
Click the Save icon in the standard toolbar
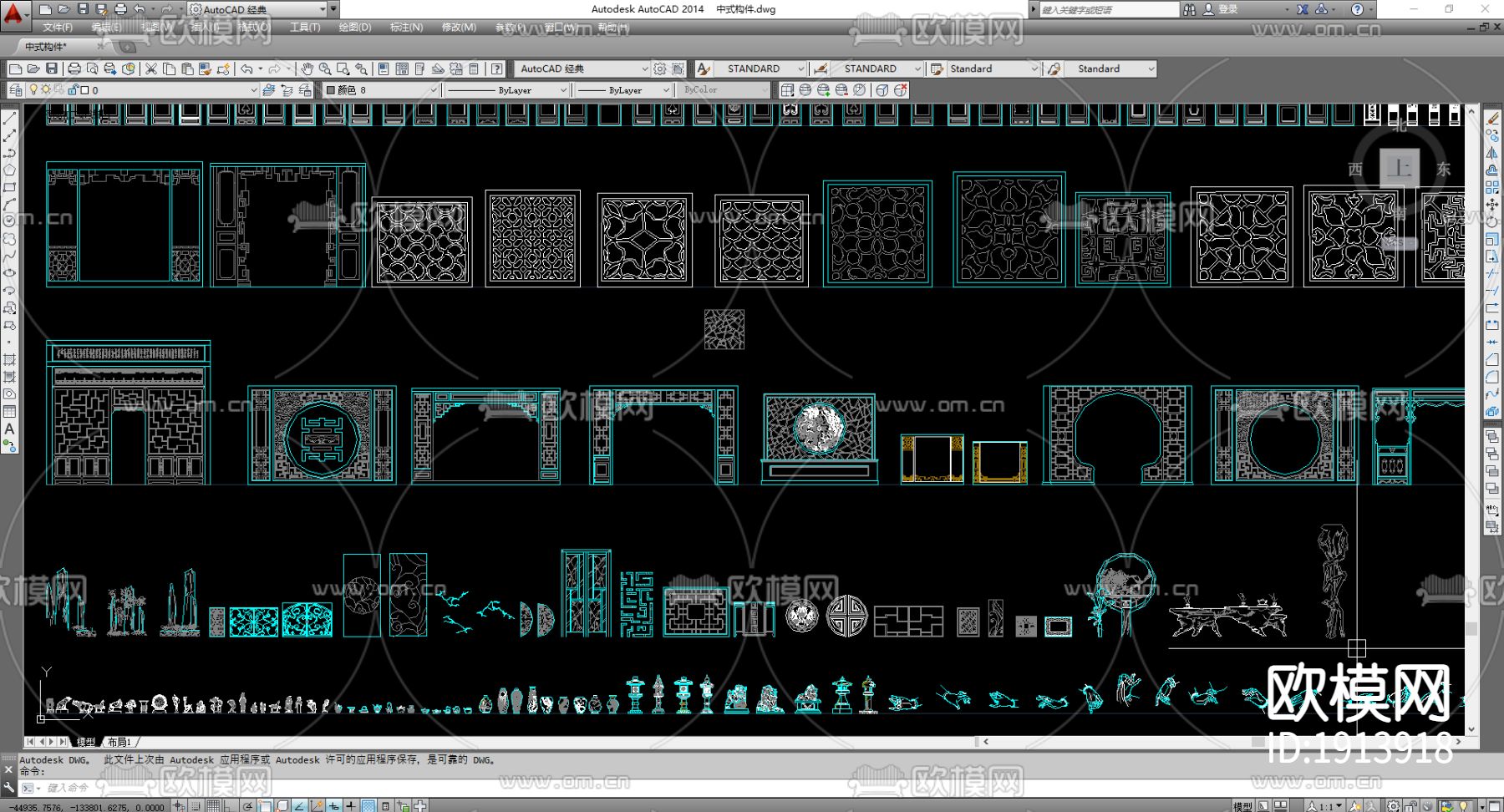click(52, 69)
